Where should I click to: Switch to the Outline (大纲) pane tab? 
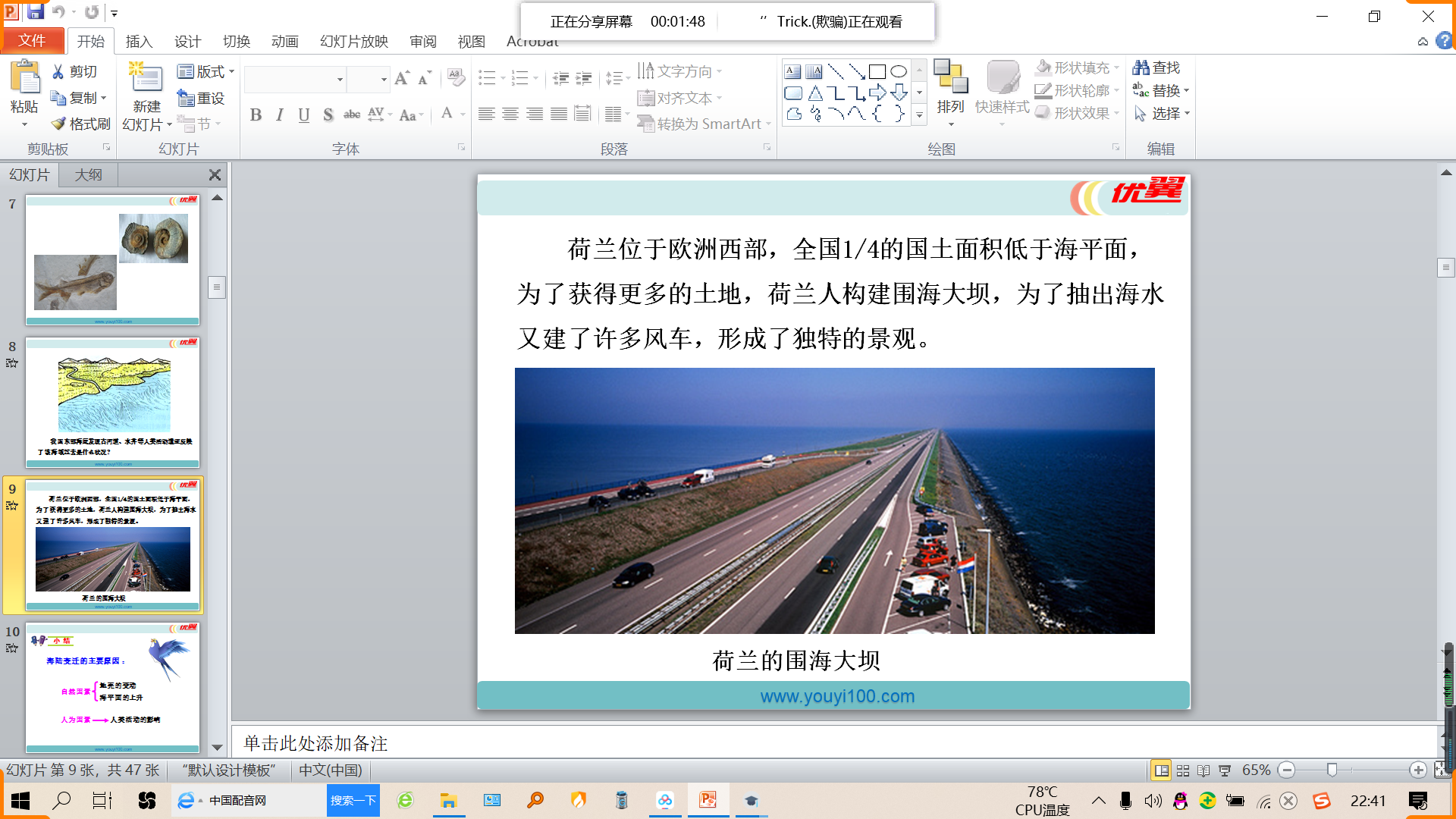click(x=89, y=174)
